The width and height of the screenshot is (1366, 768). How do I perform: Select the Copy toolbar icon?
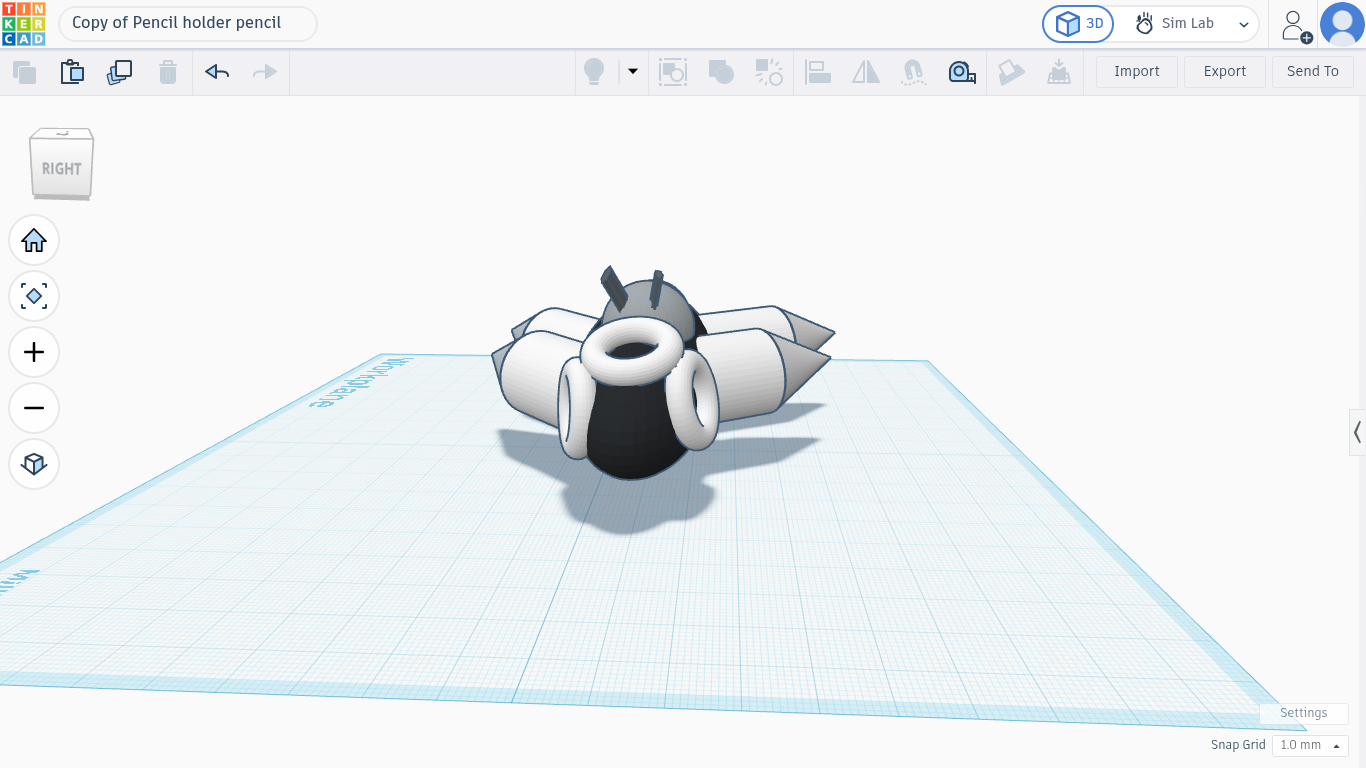click(24, 72)
